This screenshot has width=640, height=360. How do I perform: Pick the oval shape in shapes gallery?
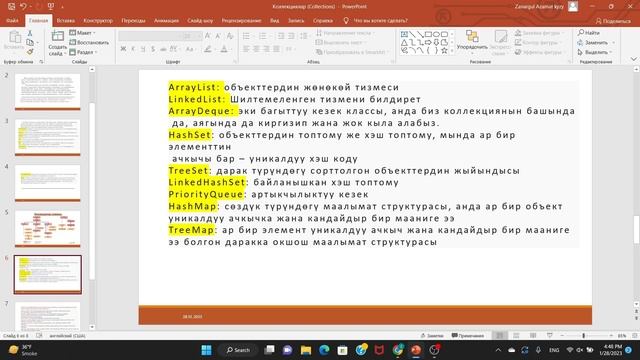(x=436, y=34)
